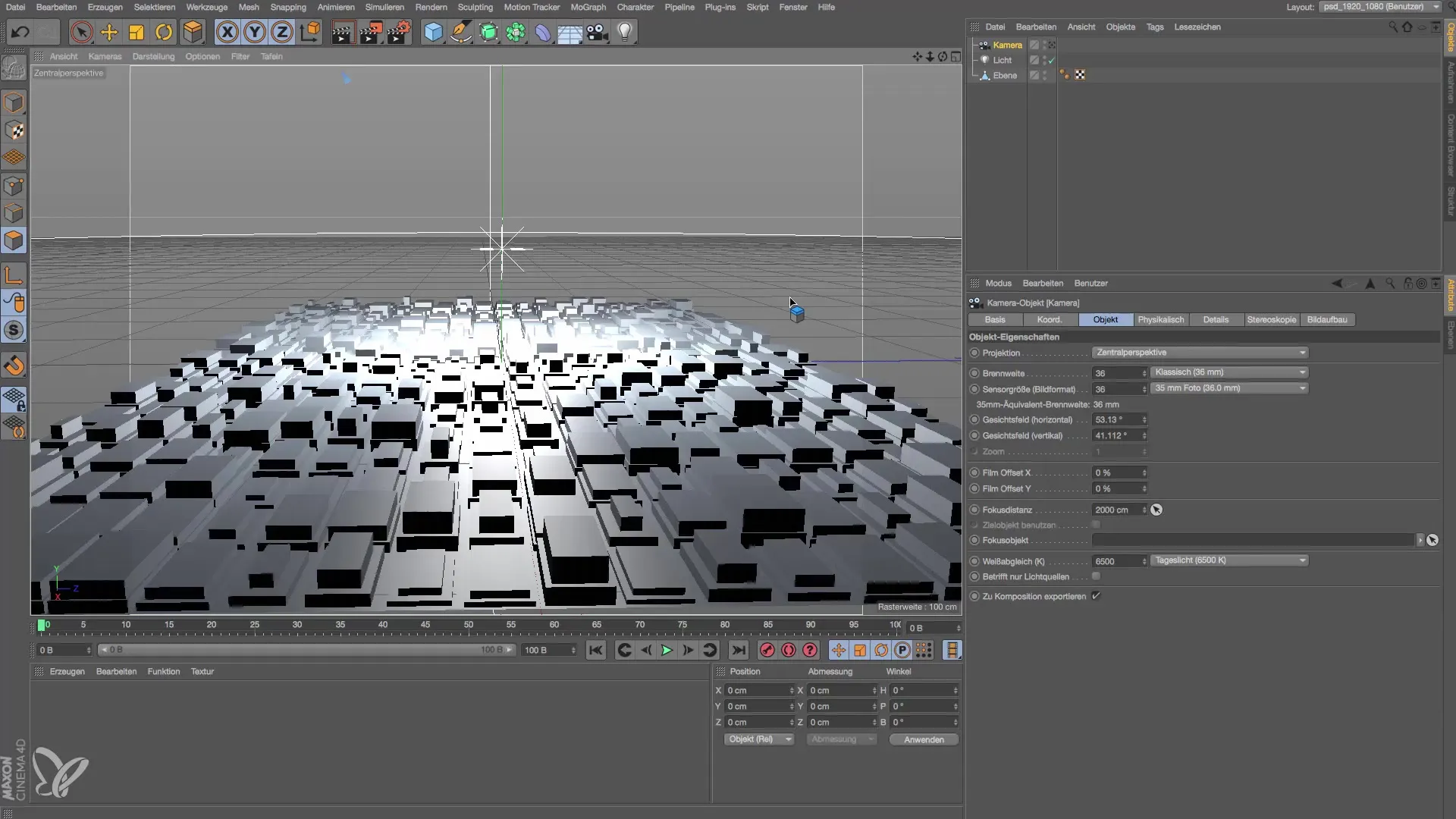Switch to Physikalisch tab
The width and height of the screenshot is (1456, 819).
pos(1160,319)
